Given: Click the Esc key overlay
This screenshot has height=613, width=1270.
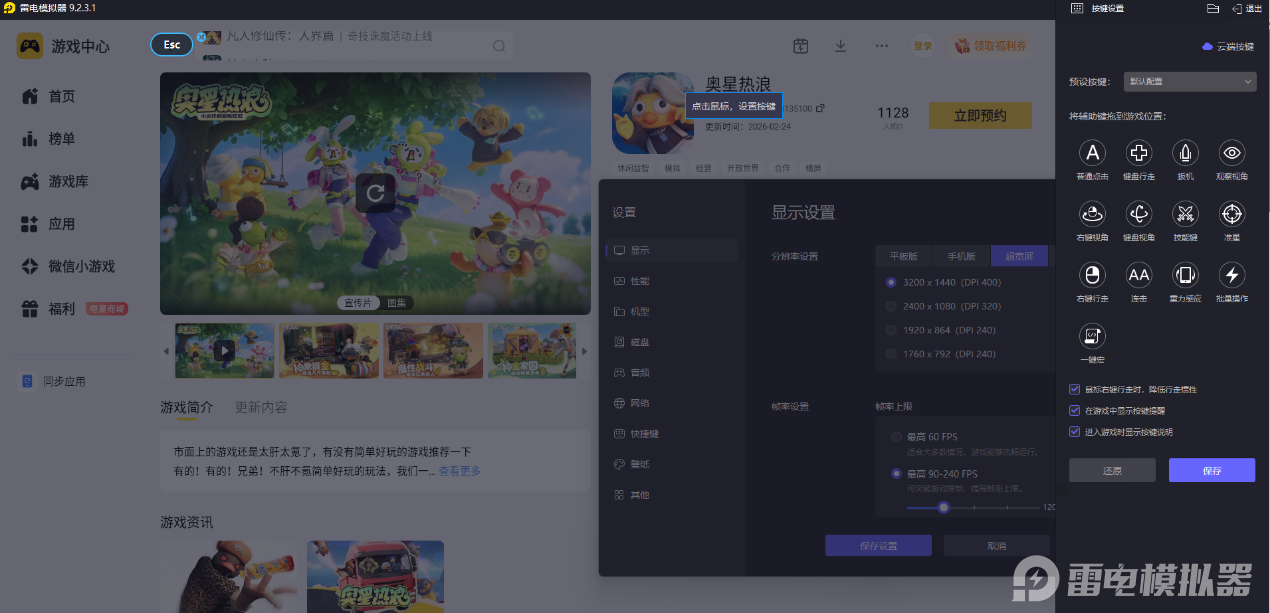Looking at the screenshot, I should 172,45.
